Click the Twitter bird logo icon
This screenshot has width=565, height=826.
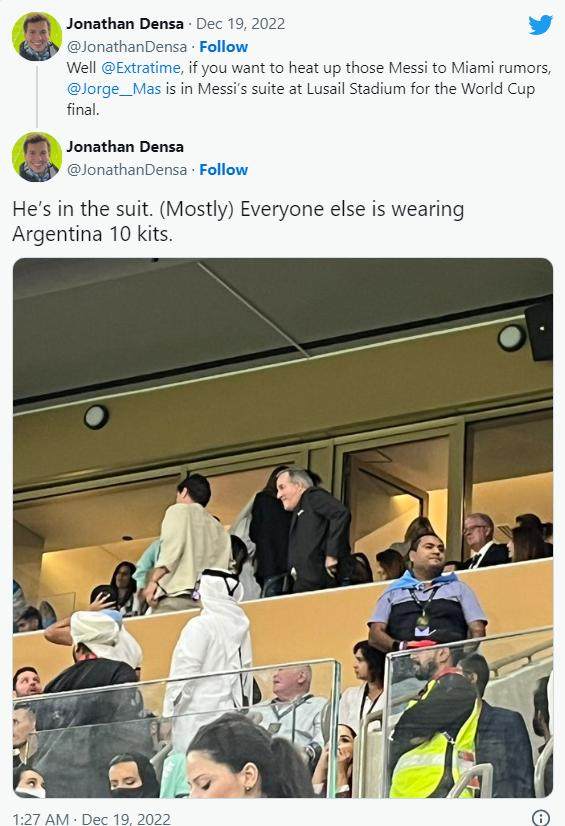(x=540, y=25)
